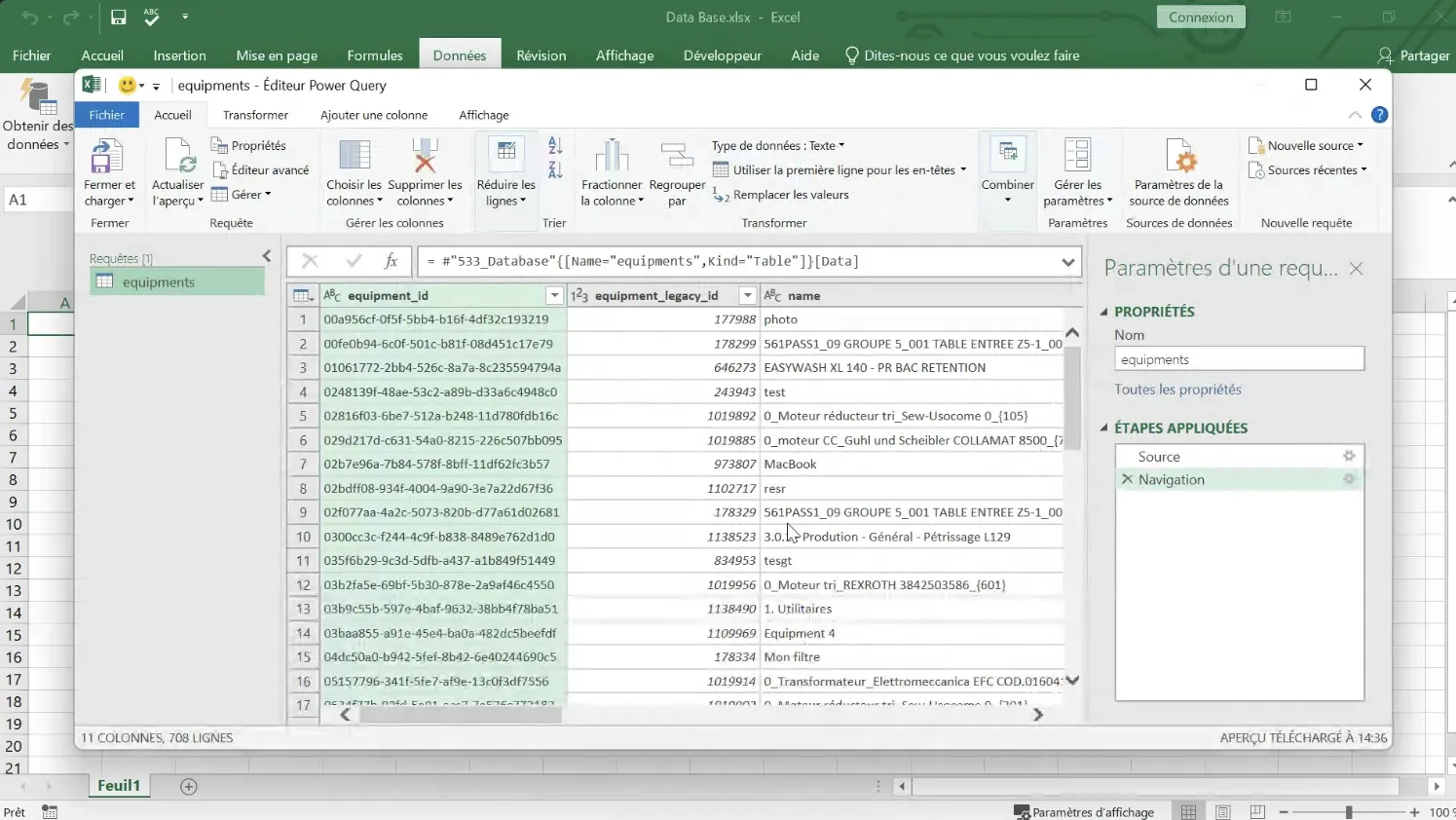This screenshot has width=1456, height=820.
Task: Open Propriétés in Requête group
Action: coord(248,145)
